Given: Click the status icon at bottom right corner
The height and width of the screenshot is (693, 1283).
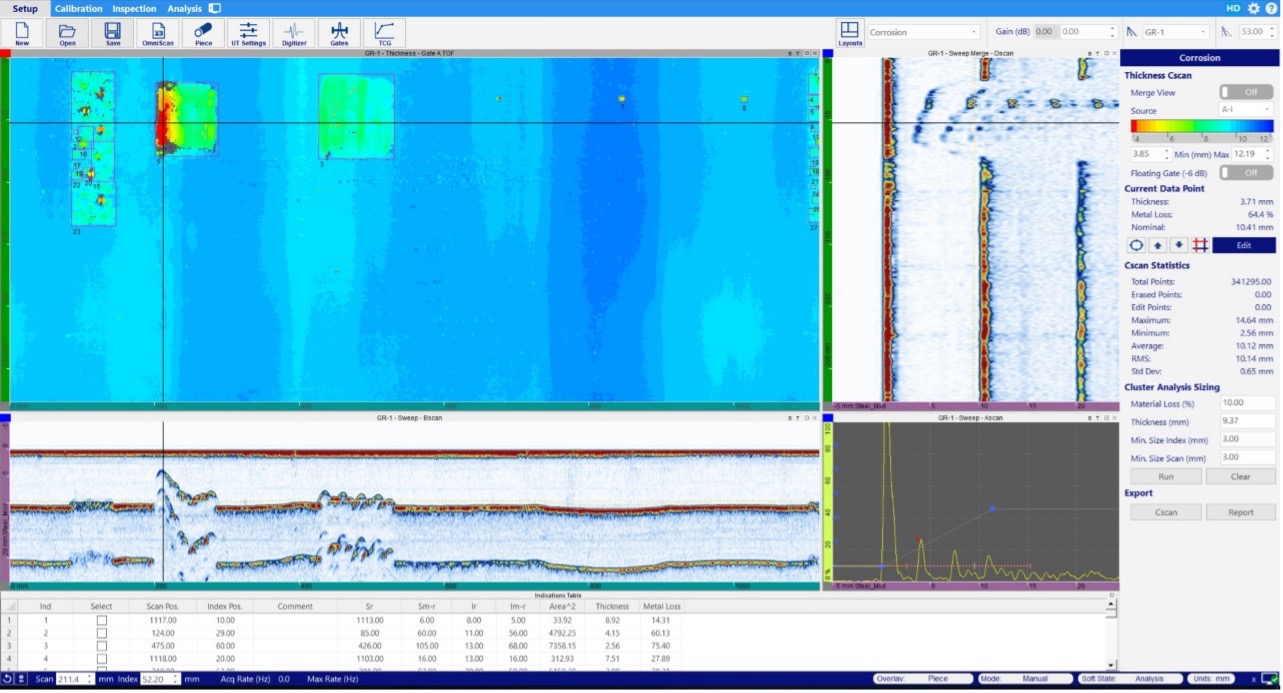Looking at the screenshot, I should [x=1269, y=679].
